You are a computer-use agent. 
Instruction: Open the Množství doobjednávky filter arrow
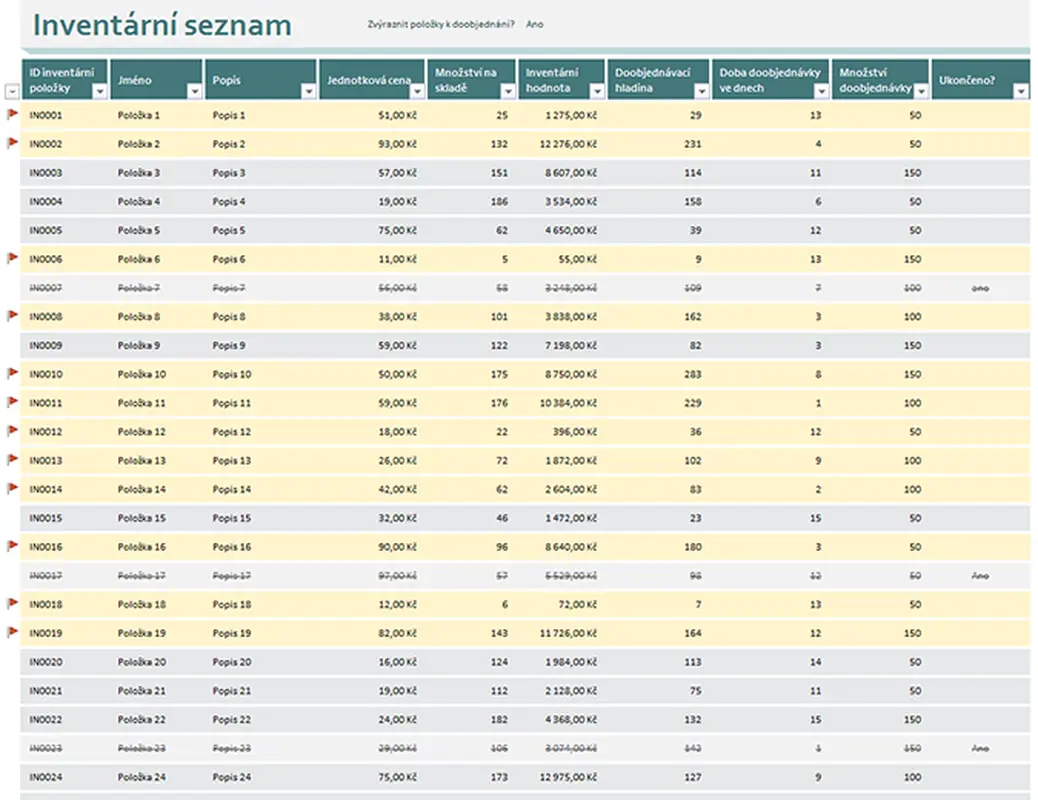pyautogui.click(x=921, y=91)
